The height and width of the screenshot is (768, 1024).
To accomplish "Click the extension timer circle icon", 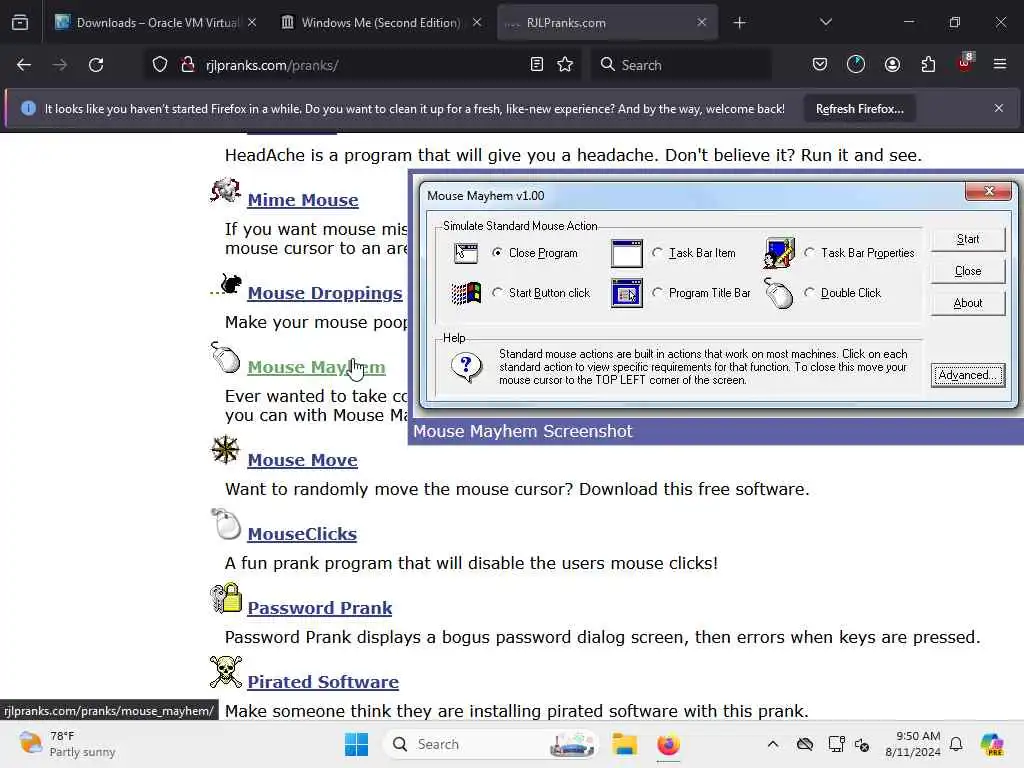I will pos(856,65).
